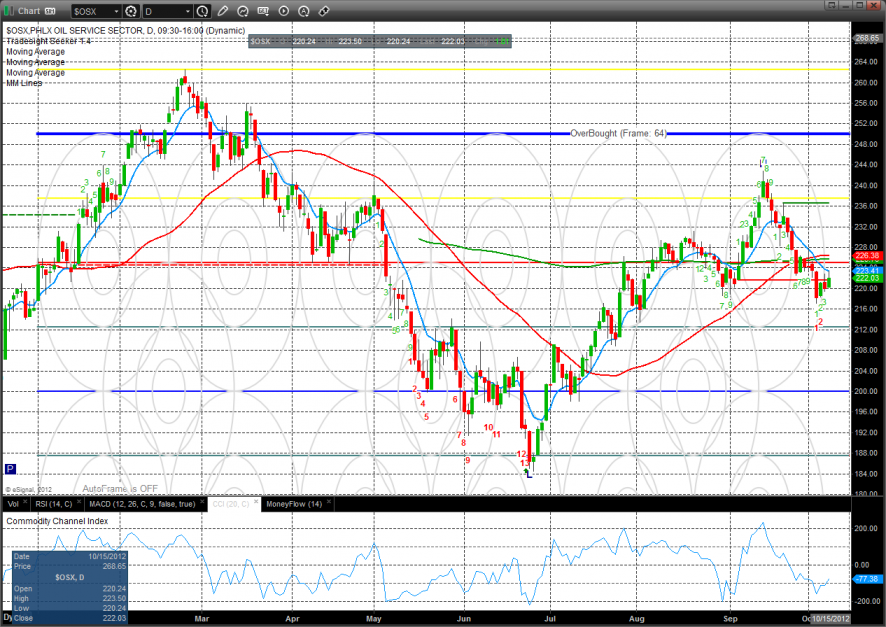
Task: Click the quote info bar at chart top
Action: point(380,41)
